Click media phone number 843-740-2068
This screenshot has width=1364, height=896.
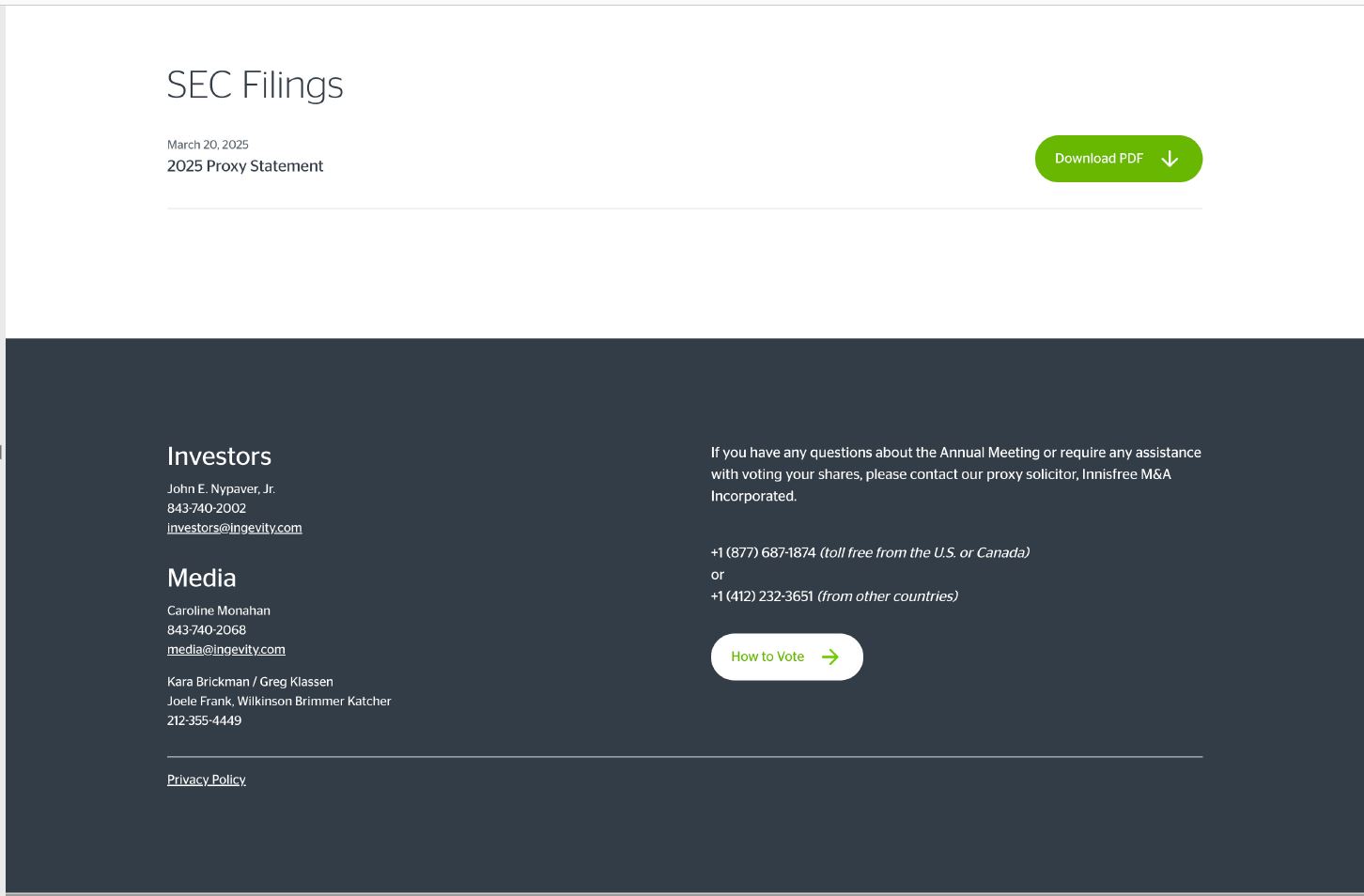[207, 630]
